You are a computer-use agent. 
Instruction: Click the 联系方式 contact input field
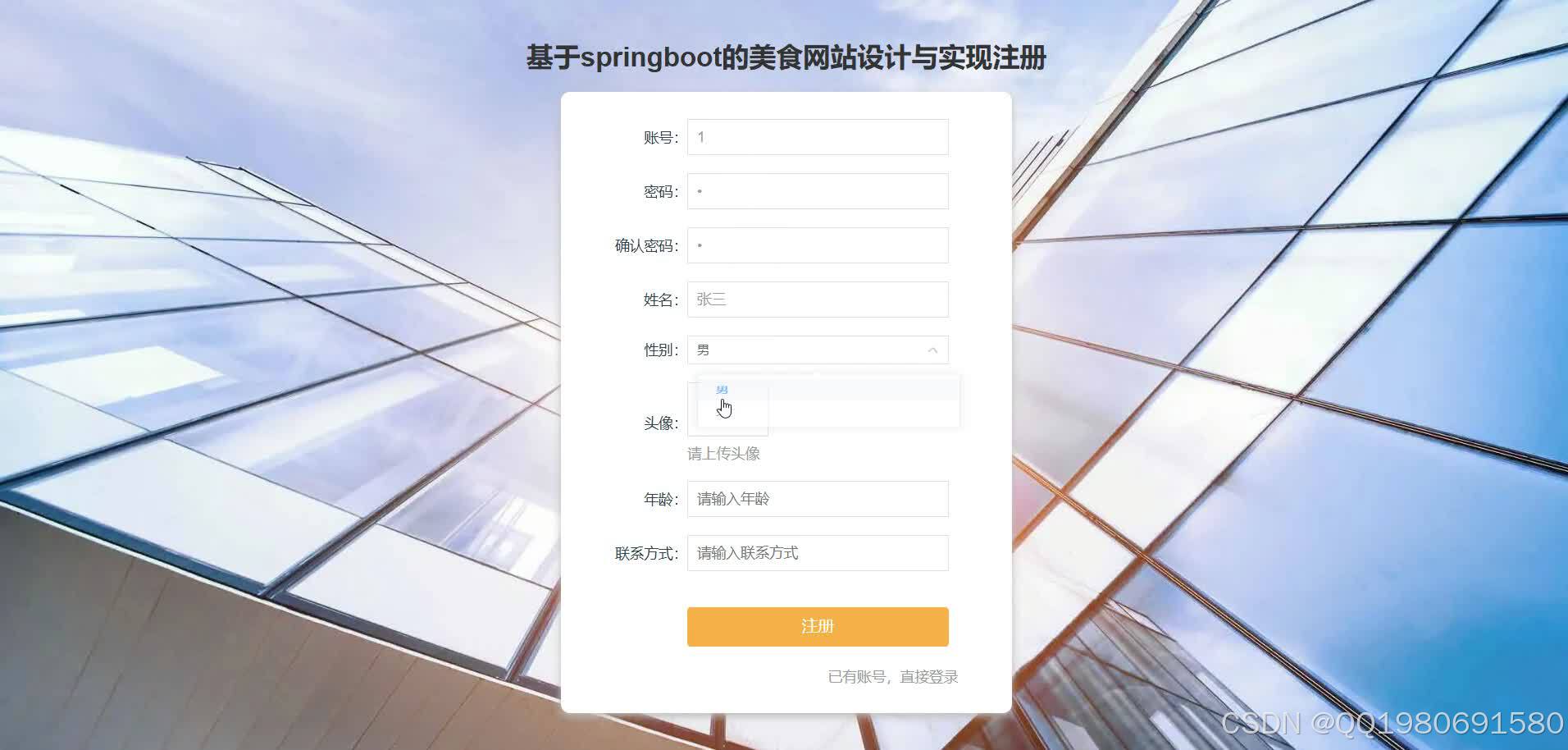pos(816,552)
